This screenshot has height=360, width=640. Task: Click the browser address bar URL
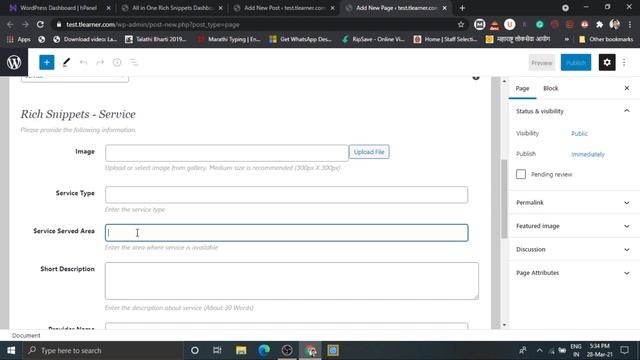pos(153,24)
